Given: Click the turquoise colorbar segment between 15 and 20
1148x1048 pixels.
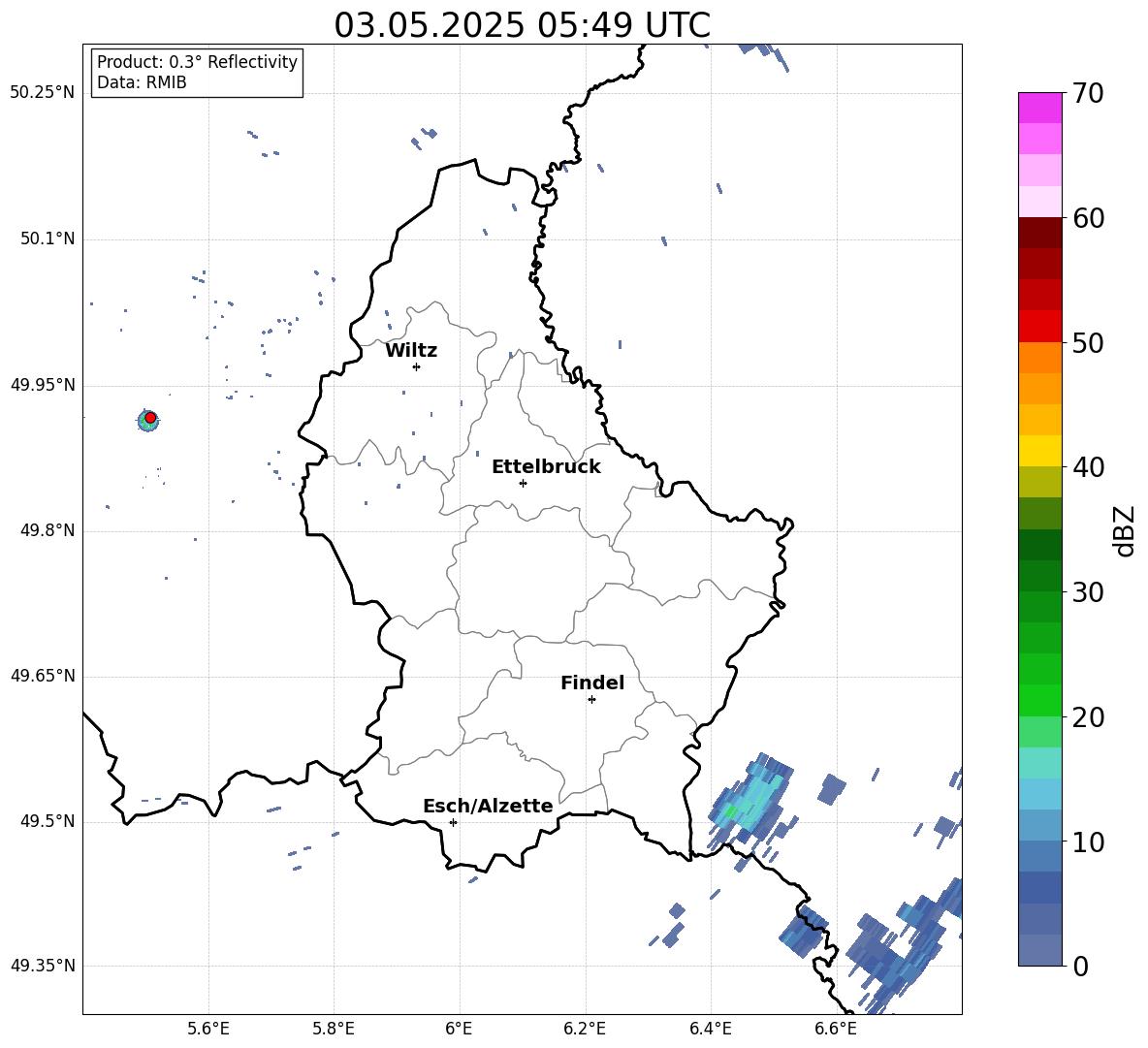Looking at the screenshot, I should pos(1039,763).
